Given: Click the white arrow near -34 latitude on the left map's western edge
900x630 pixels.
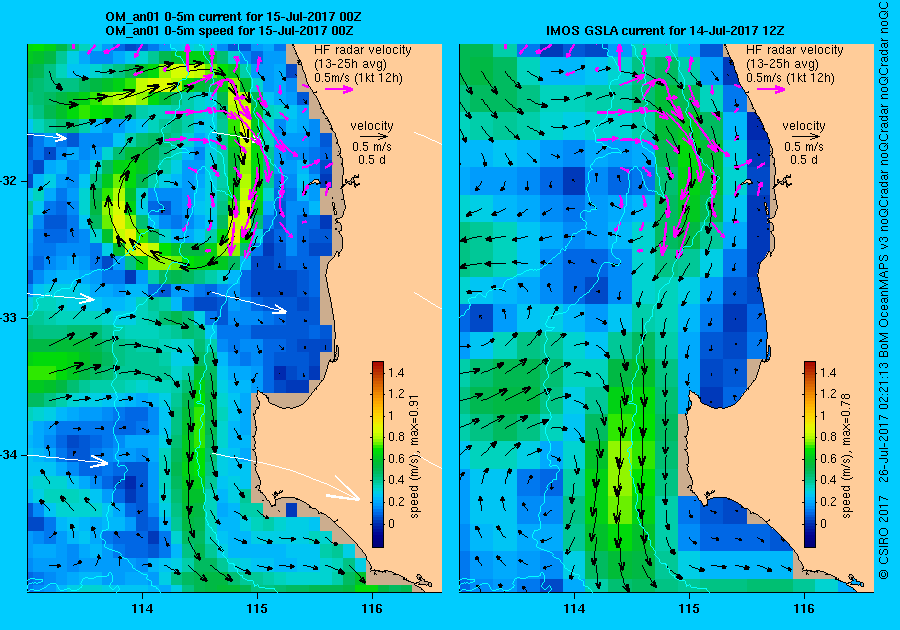Looking at the screenshot, I should pos(68,460).
